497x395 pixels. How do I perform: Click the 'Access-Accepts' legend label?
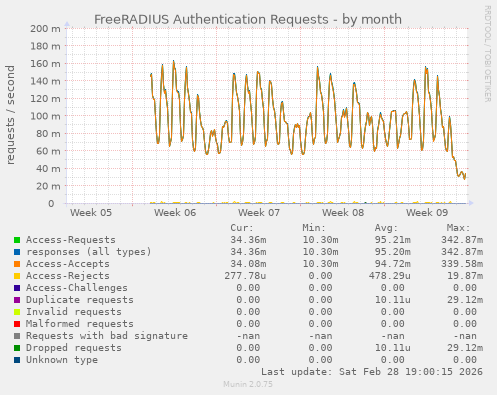click(68, 264)
